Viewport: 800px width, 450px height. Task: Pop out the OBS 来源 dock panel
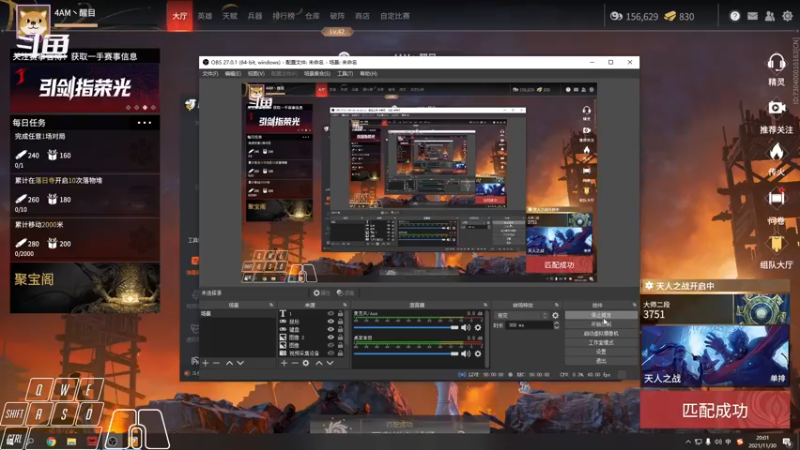coord(345,305)
